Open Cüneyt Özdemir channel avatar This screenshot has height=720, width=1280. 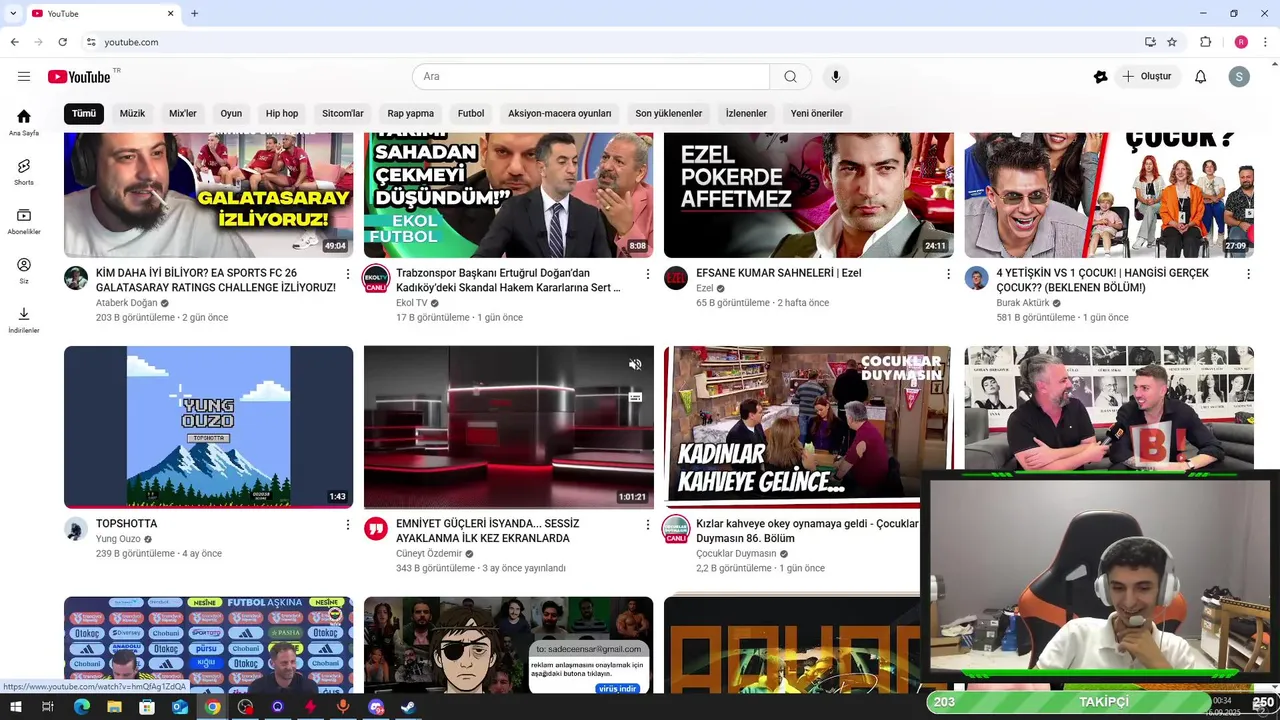376,529
